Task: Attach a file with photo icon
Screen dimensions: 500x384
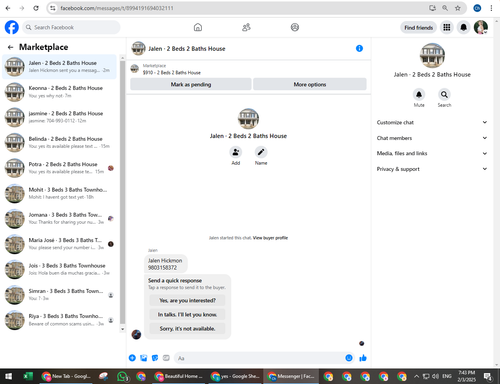Action: tap(144, 358)
